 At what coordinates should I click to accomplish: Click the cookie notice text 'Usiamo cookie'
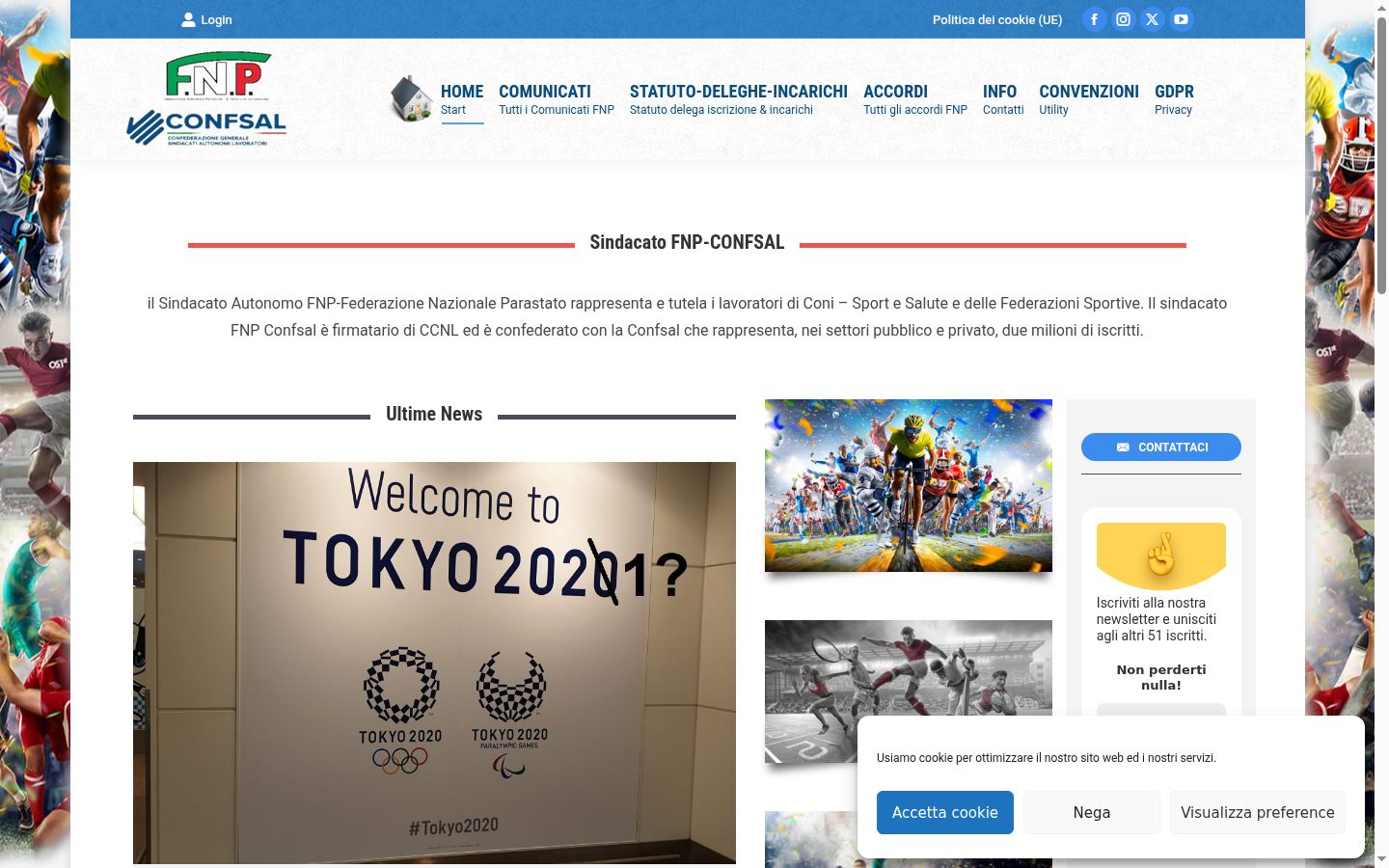[x=1047, y=758]
